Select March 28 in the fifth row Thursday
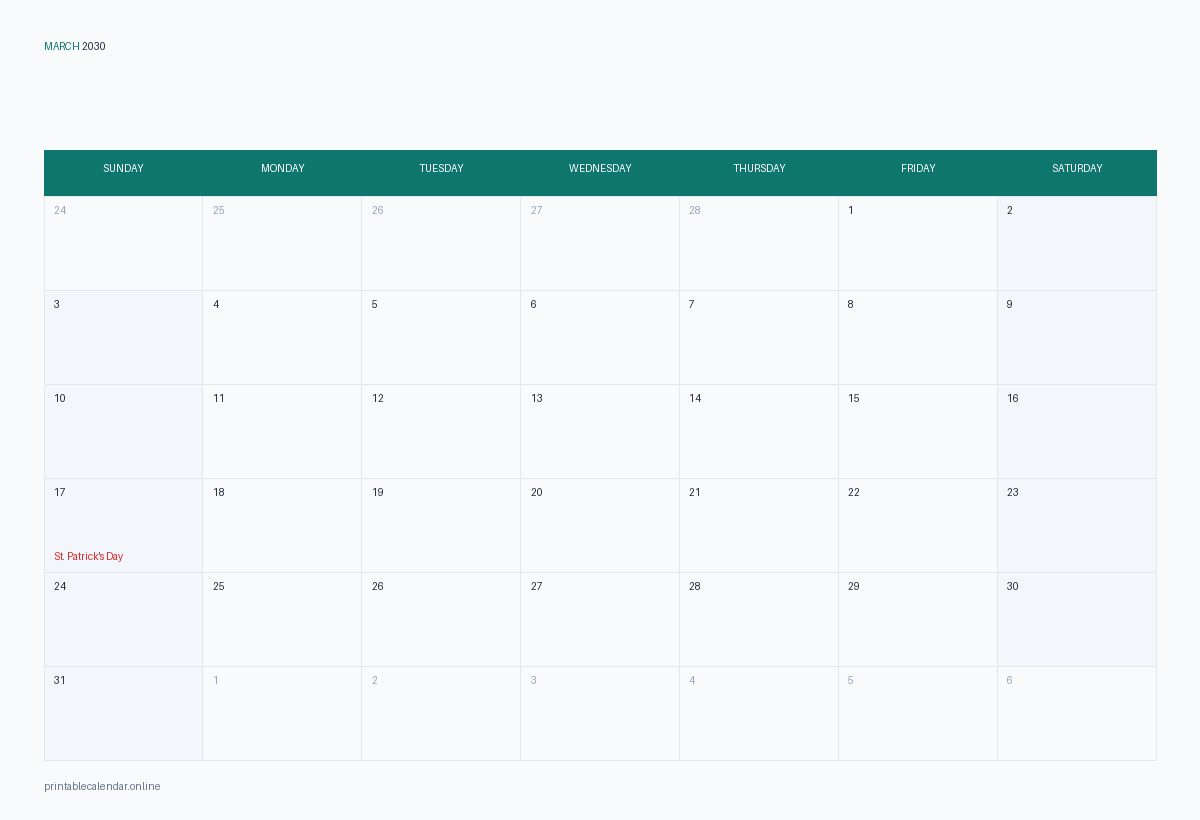Screen dimensions: 1200x820 click(x=759, y=619)
